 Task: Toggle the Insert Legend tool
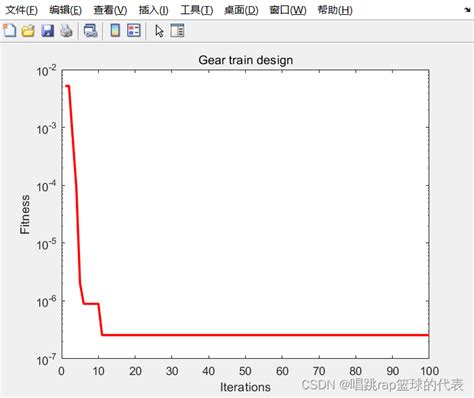pos(134,31)
